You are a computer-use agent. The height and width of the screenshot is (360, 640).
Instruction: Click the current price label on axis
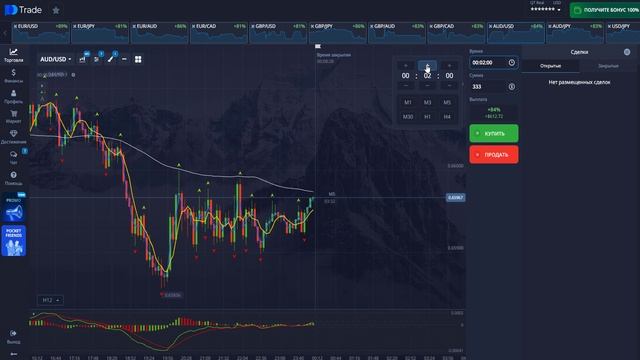coord(455,198)
